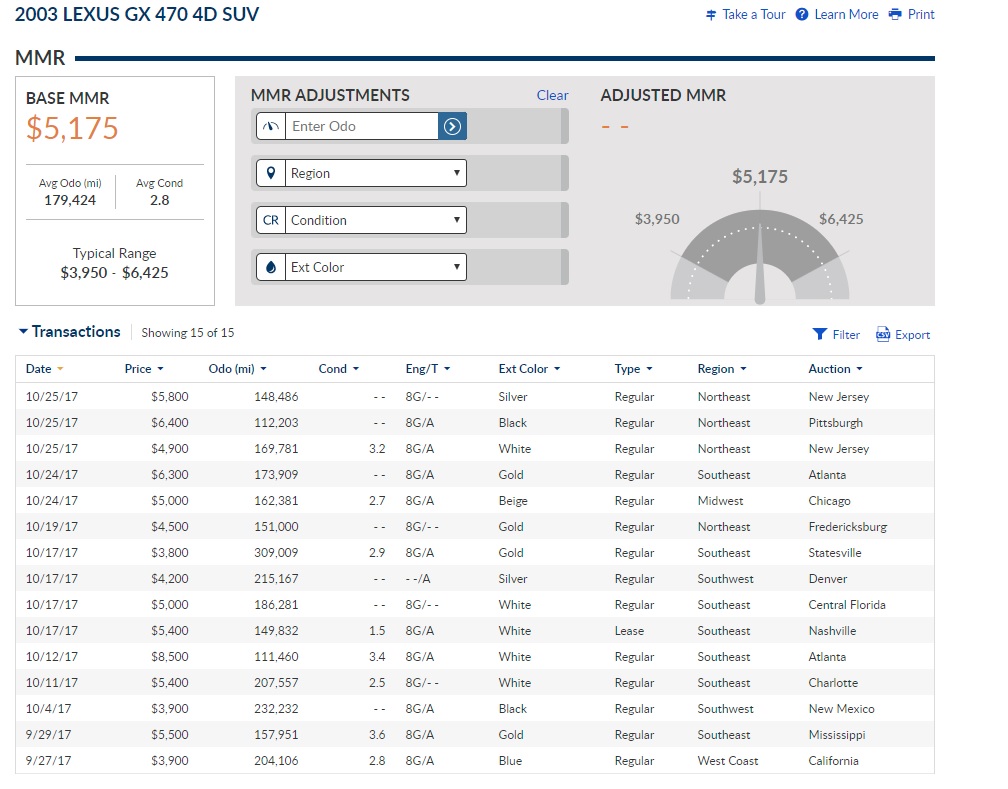This screenshot has height=789, width=1008.
Task: Click the Midwest region cell
Action: [720, 501]
